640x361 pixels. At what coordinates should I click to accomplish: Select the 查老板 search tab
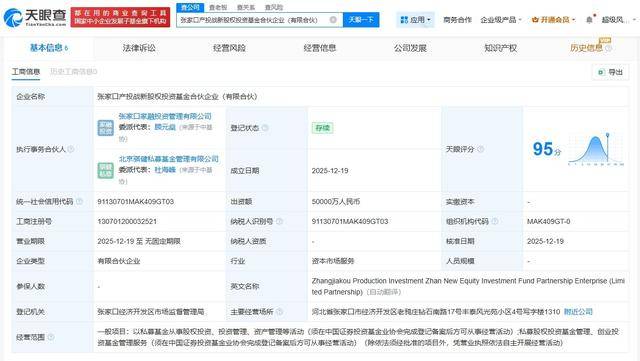(x=218, y=7)
